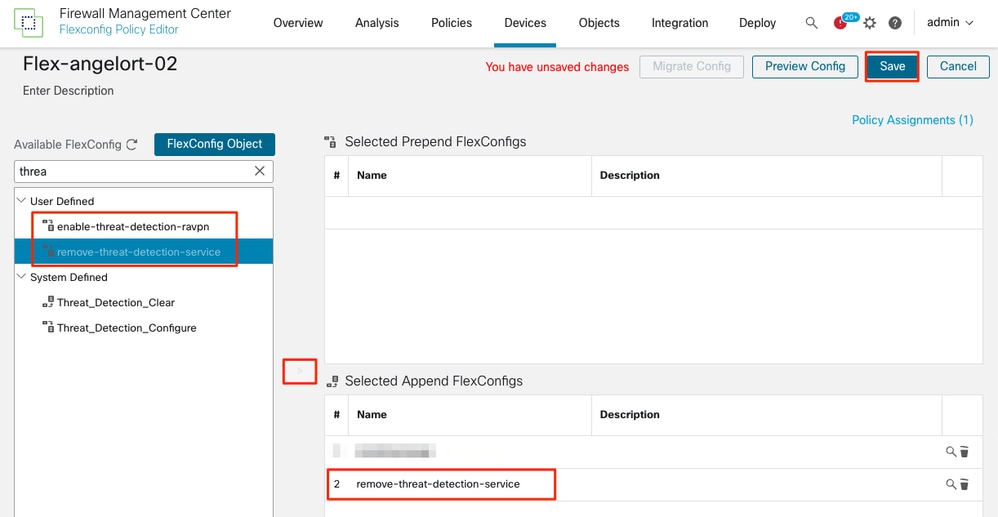This screenshot has width=998, height=517.
Task: Clear the FlexConfig search field
Action: (260, 171)
